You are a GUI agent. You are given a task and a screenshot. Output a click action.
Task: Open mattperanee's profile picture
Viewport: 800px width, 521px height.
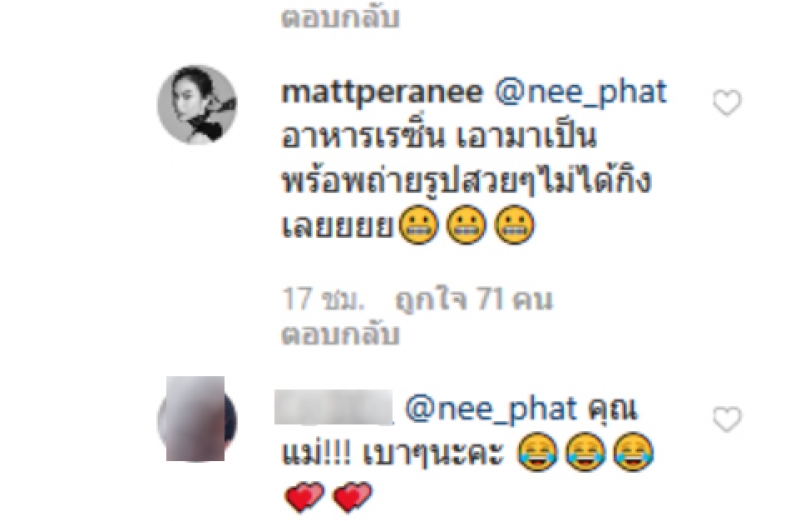click(x=197, y=105)
